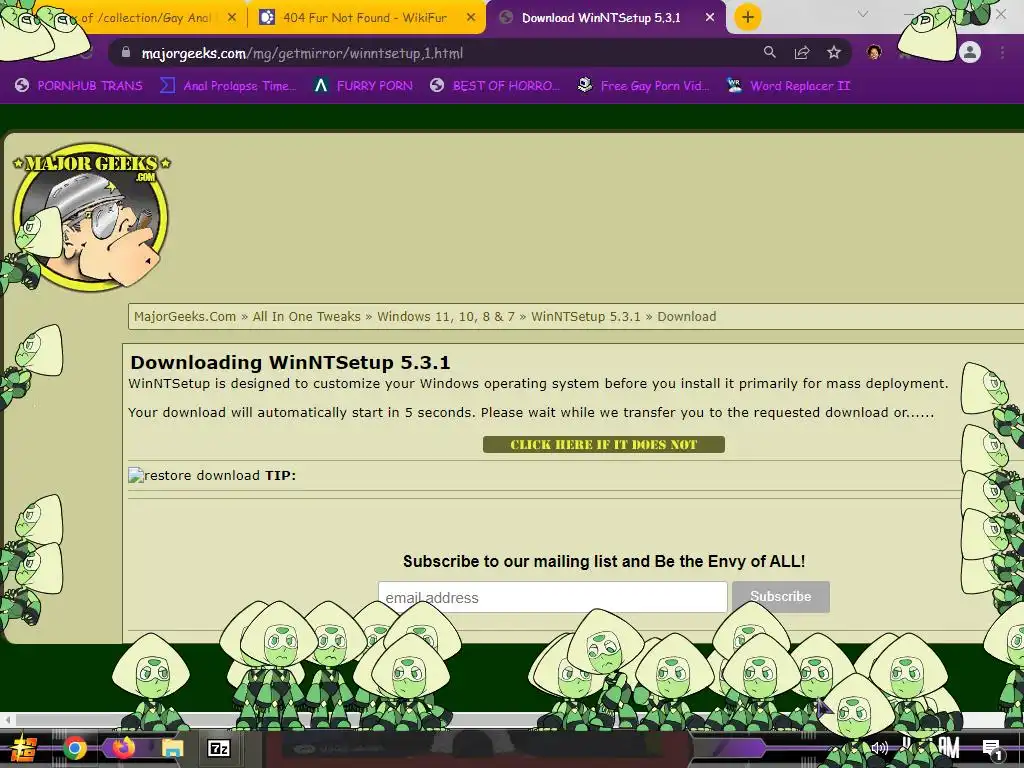Screen dimensions: 1024x768
Task: Click the Major Geeks logo
Action: pos(91,216)
